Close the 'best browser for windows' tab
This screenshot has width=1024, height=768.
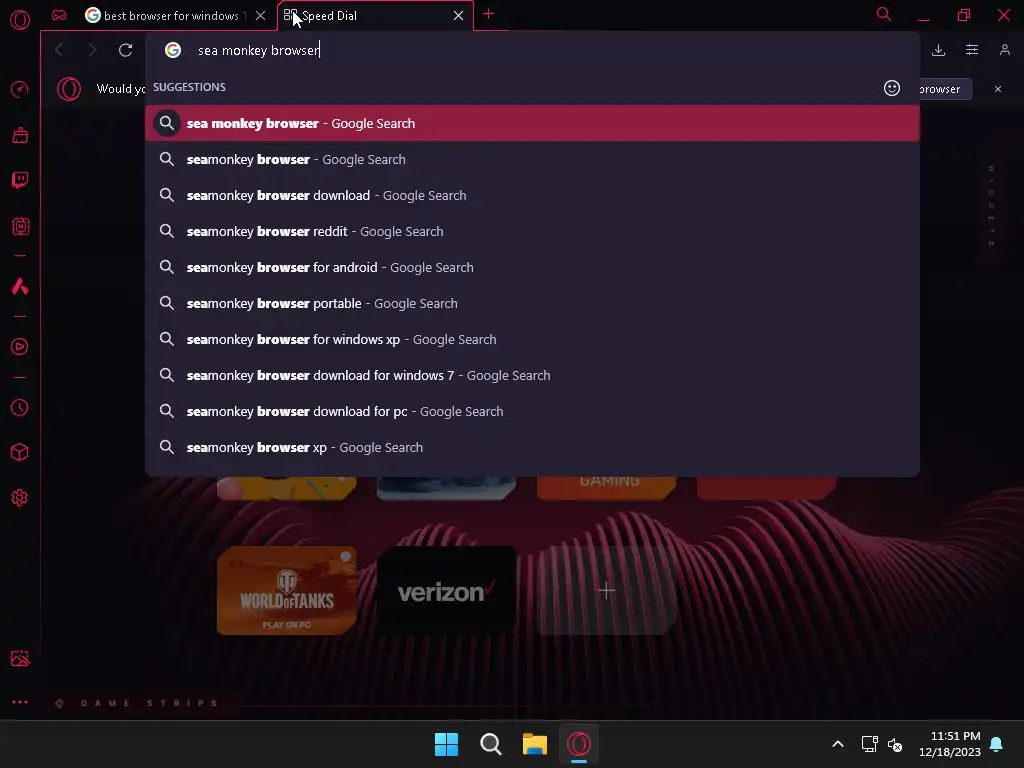(x=261, y=16)
